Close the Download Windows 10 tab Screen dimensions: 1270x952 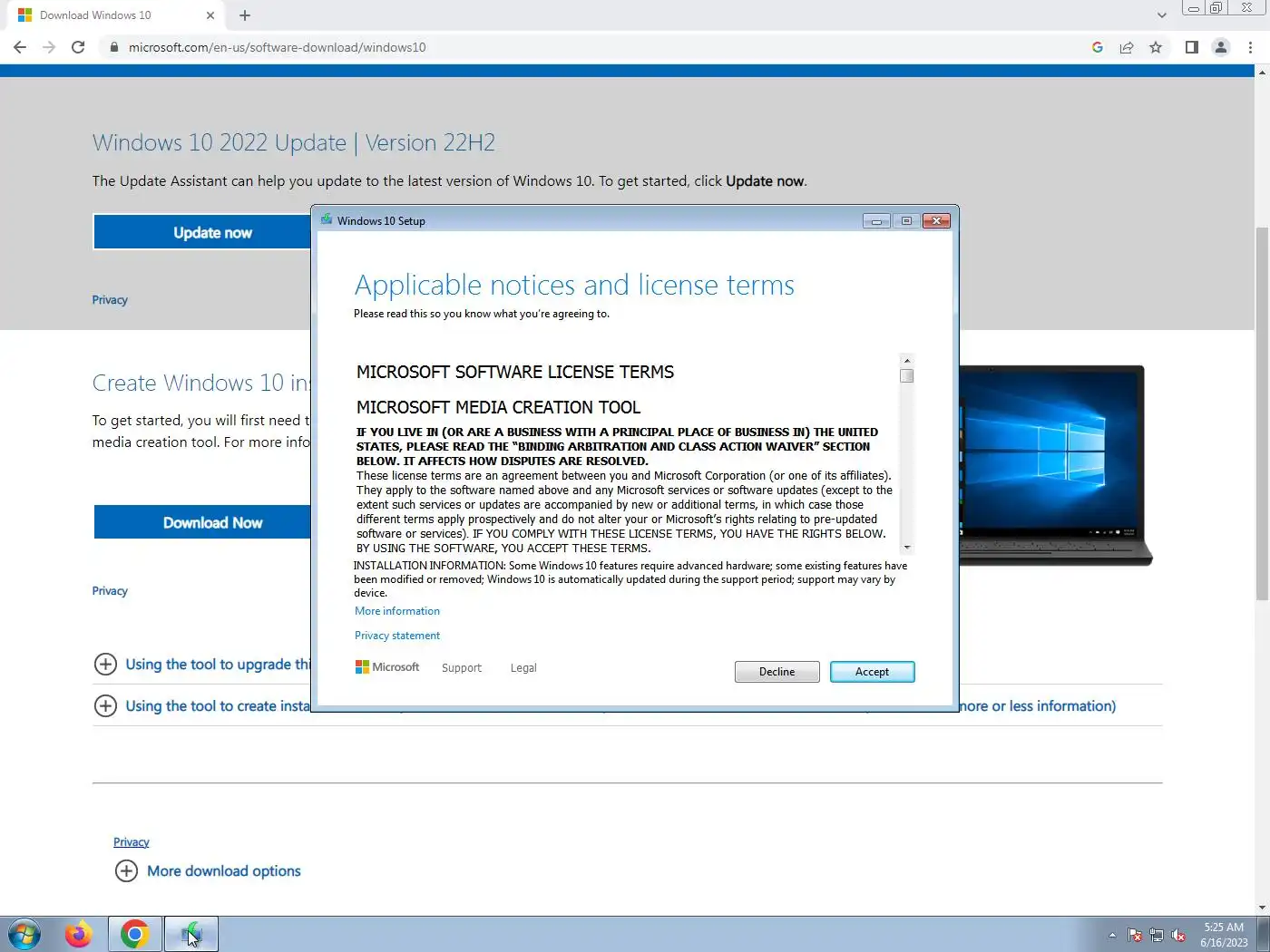[210, 15]
